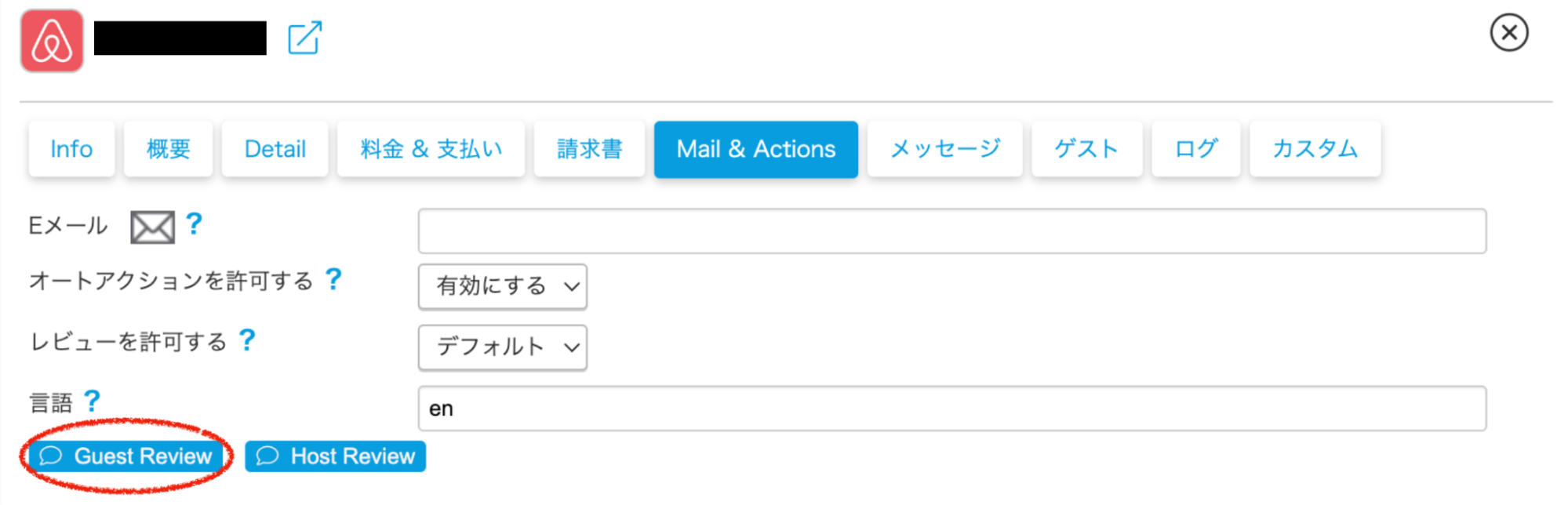Open booking in new window icon
This screenshot has width=1568, height=505.
coord(304,38)
